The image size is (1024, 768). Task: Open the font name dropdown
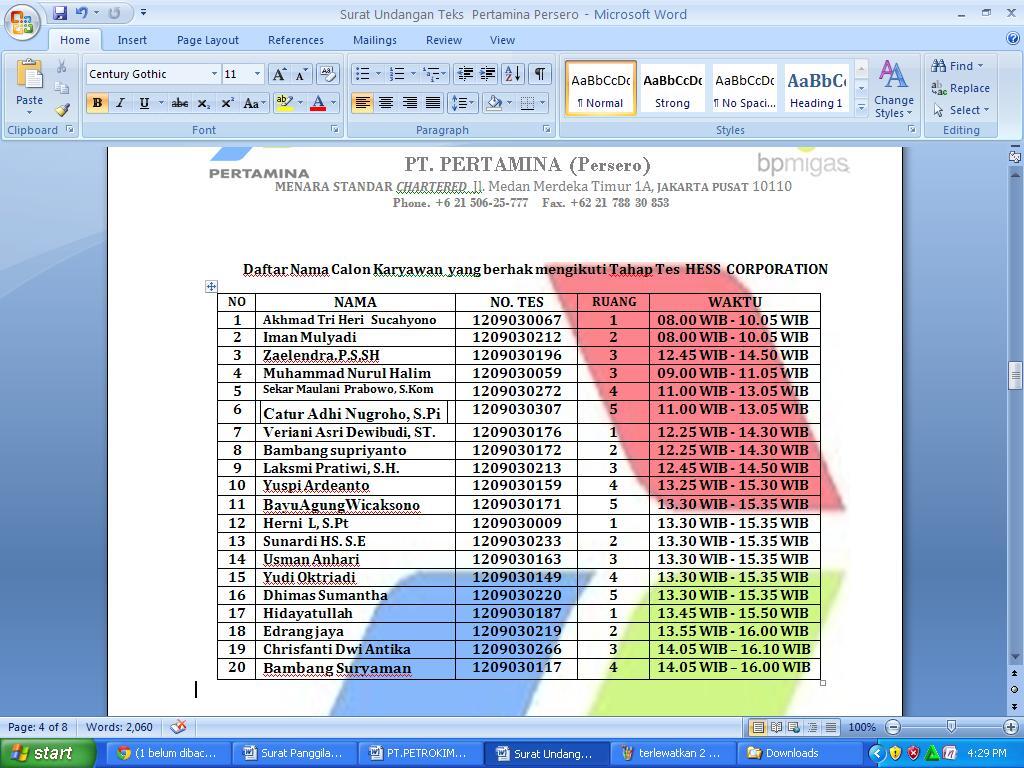(214, 74)
